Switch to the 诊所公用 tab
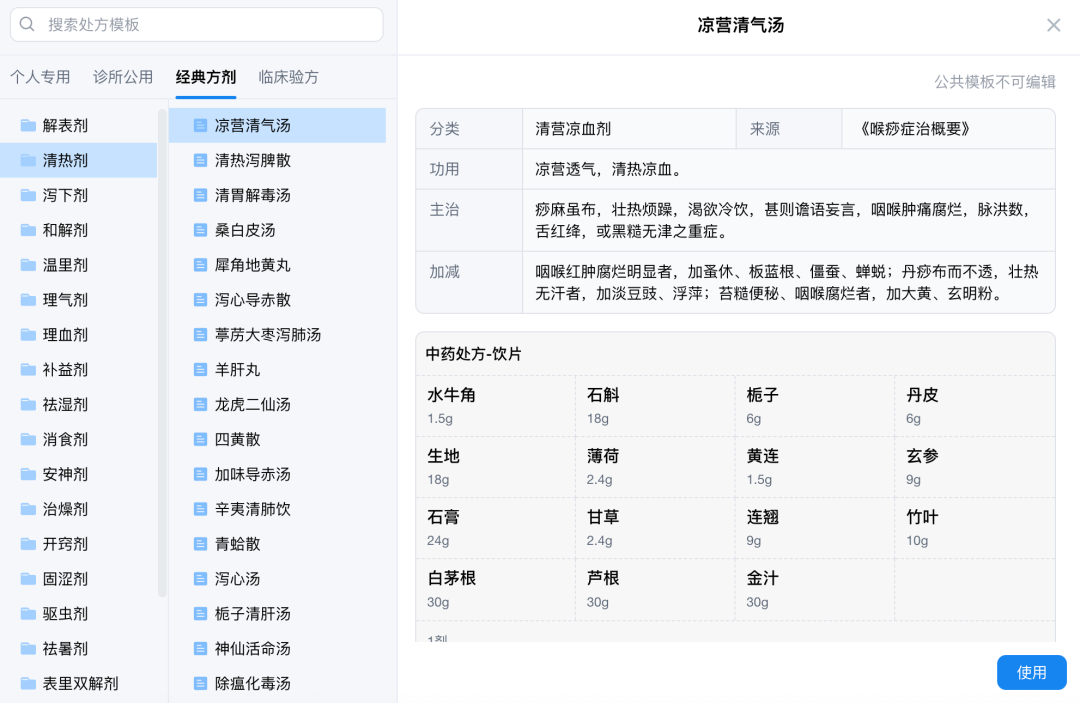Viewport: 1080px width, 703px height. point(123,76)
